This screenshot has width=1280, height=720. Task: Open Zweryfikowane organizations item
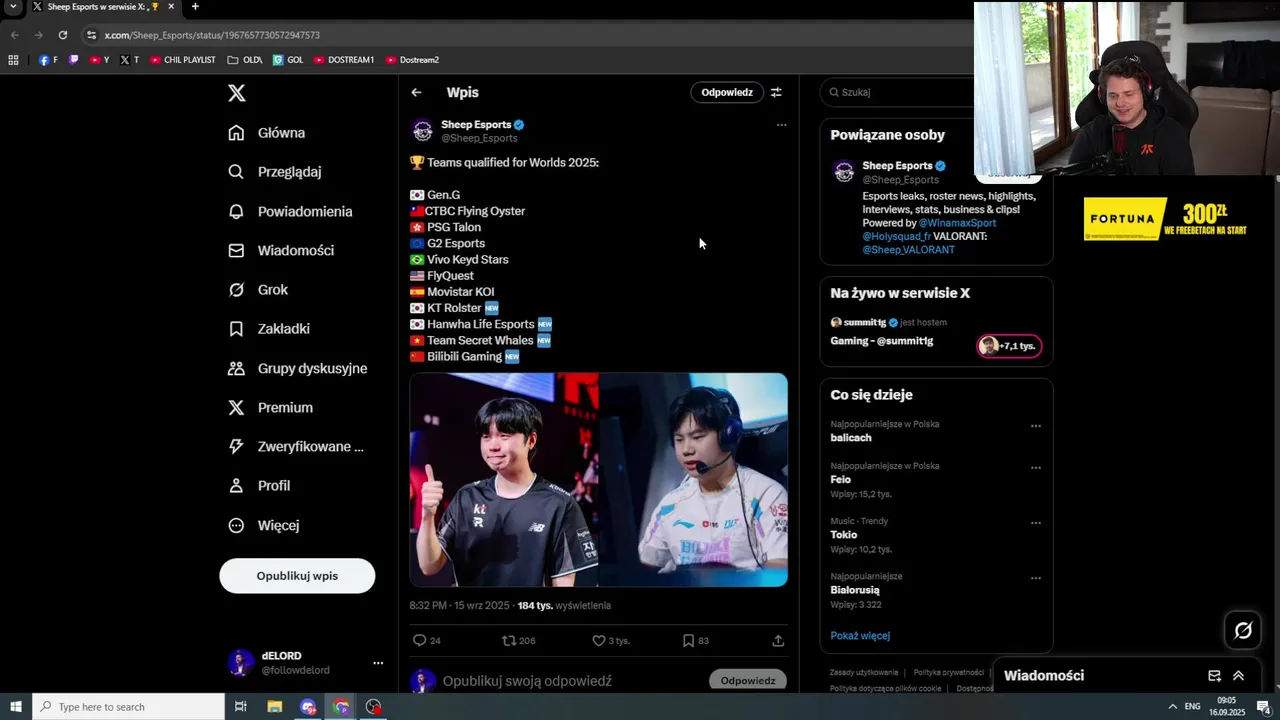pyautogui.click(x=296, y=447)
